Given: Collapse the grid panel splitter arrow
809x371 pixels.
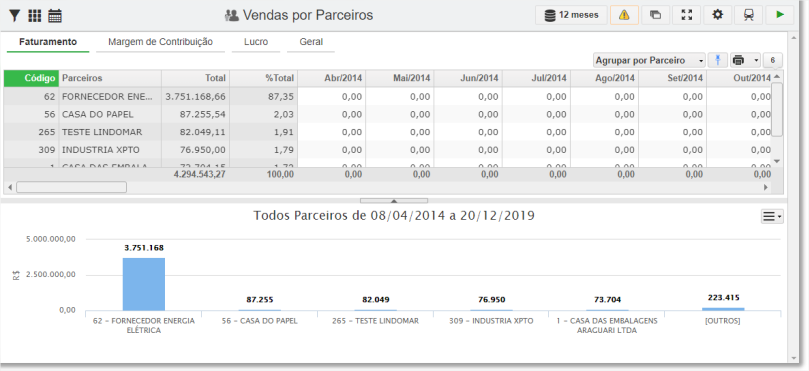Looking at the screenshot, I should [394, 201].
